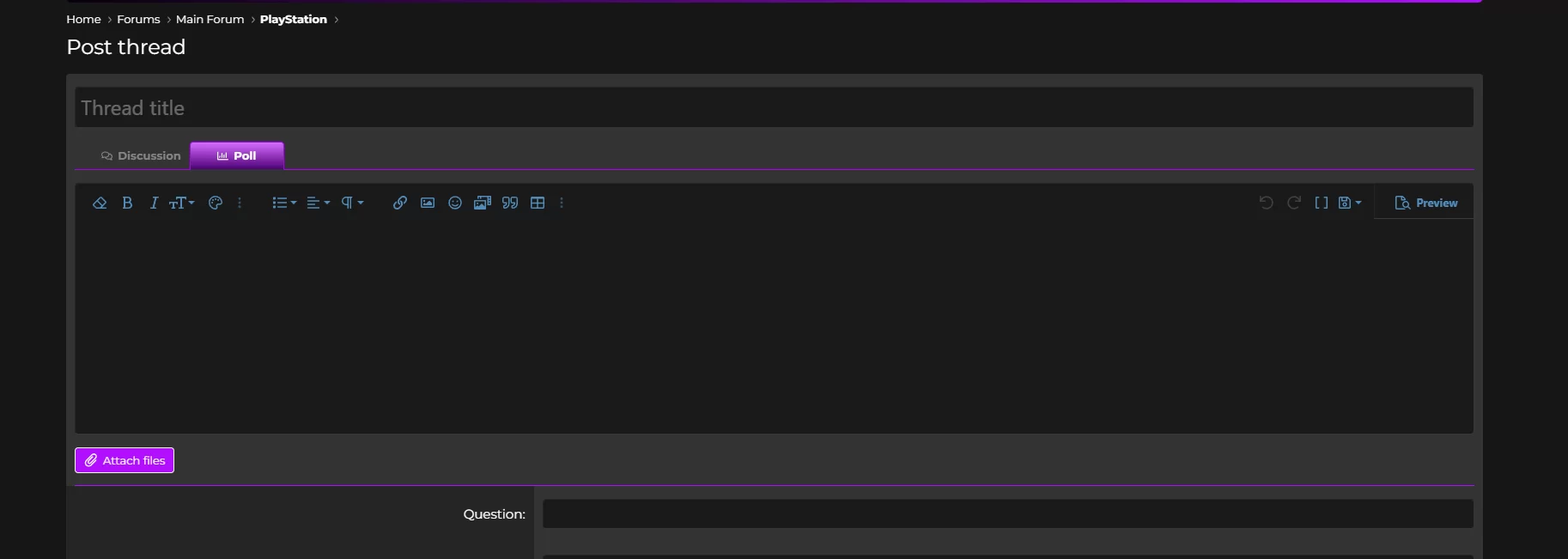Select the Poll tab
This screenshot has height=559, width=1568.
click(237, 155)
